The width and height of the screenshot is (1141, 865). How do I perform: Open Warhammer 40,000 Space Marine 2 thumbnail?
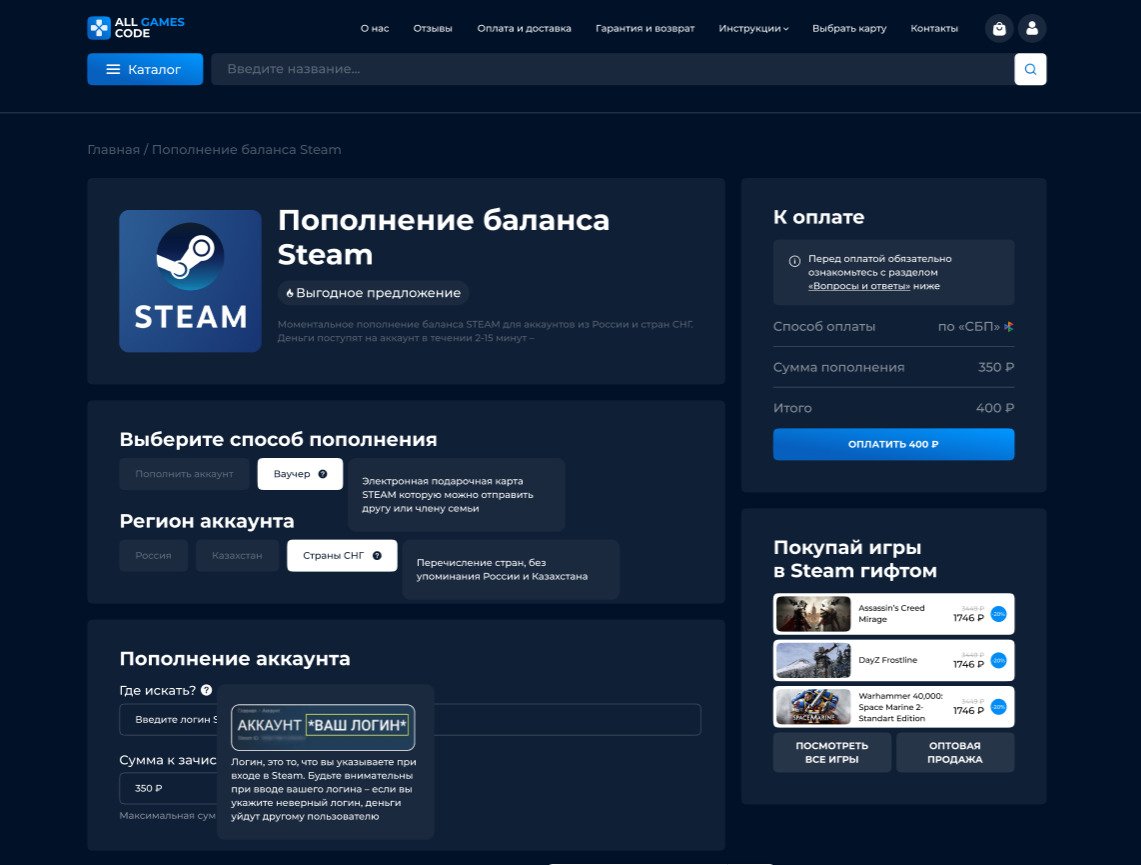click(813, 706)
